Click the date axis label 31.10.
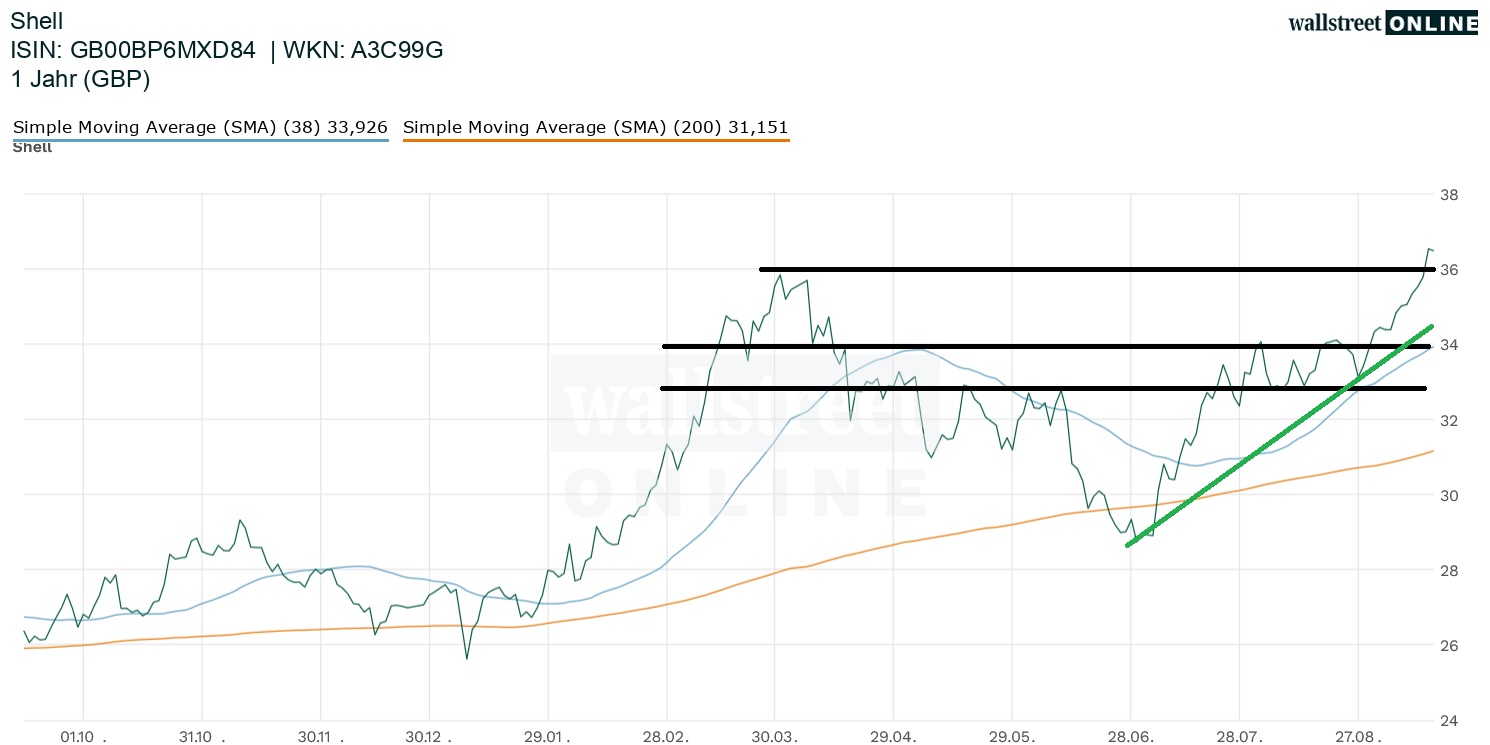The height and width of the screenshot is (745, 1490). coord(202,737)
